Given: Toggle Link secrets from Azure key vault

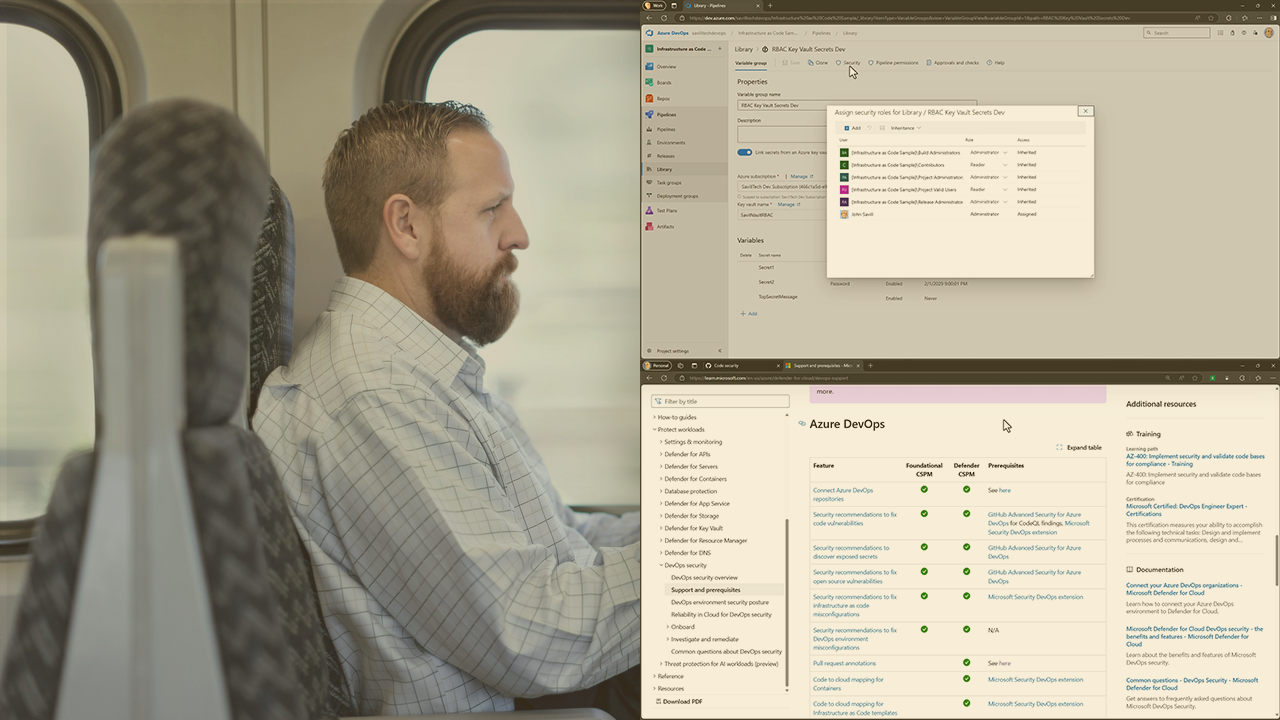Looking at the screenshot, I should point(744,153).
